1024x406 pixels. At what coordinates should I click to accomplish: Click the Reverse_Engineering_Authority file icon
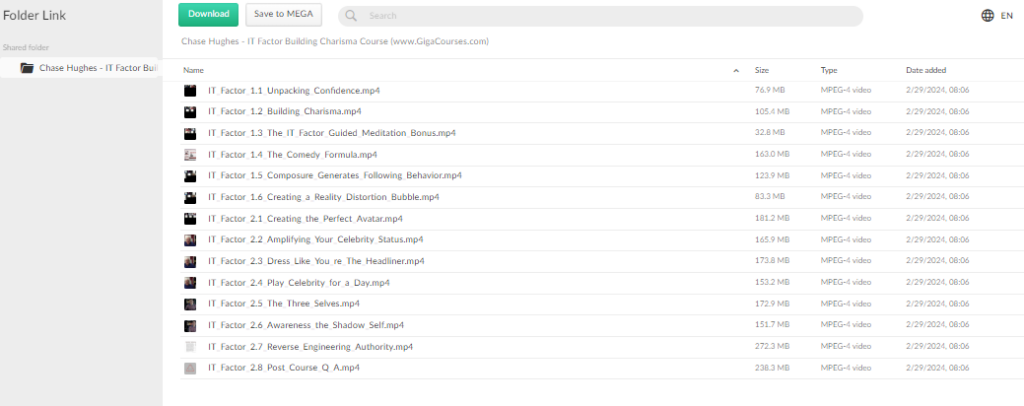click(x=190, y=347)
